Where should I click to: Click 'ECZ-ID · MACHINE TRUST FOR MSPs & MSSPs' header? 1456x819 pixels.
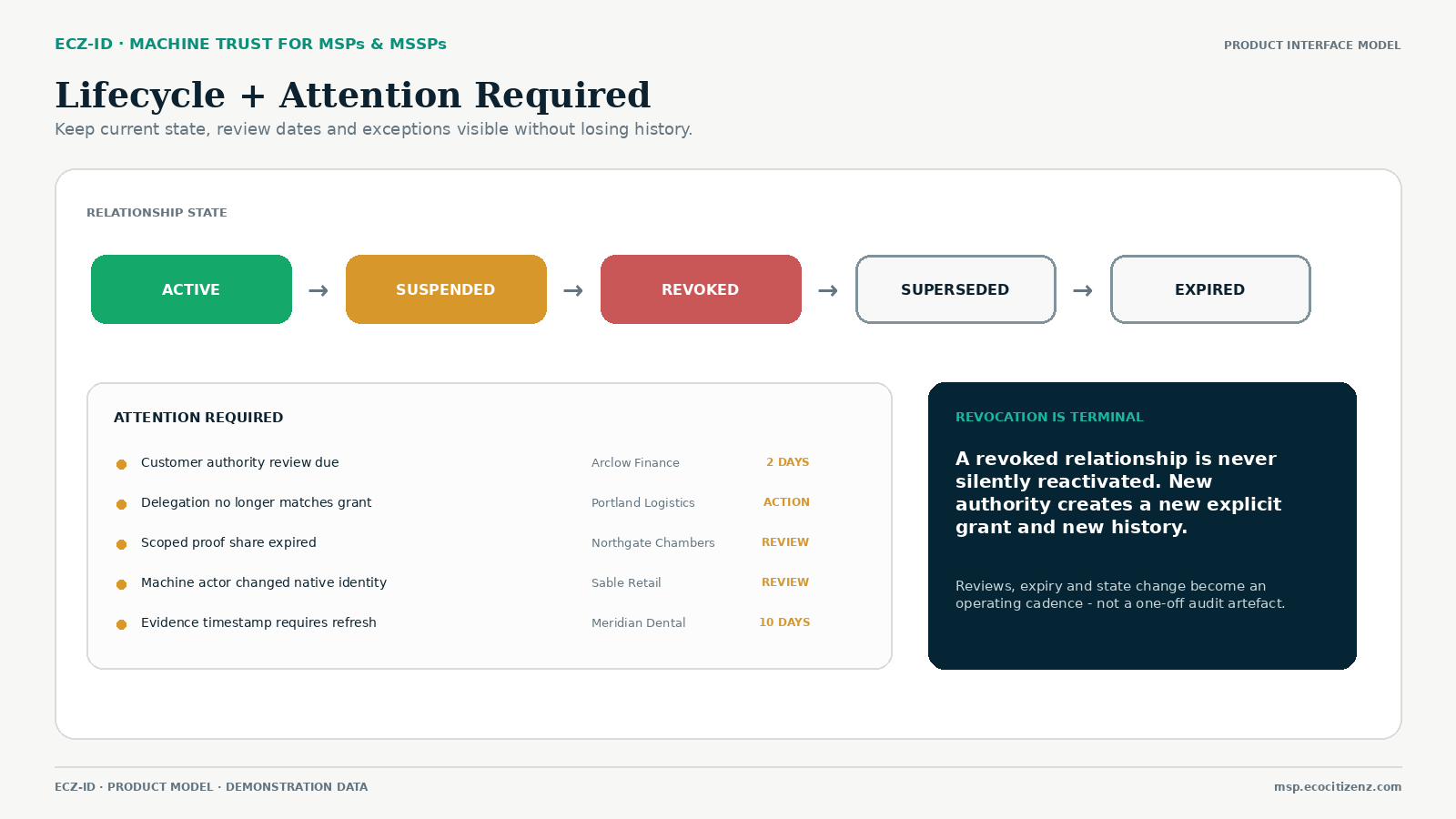click(x=250, y=44)
